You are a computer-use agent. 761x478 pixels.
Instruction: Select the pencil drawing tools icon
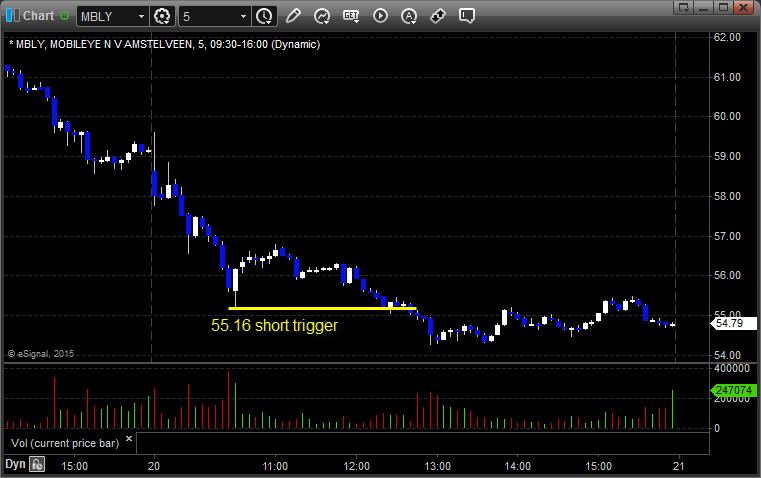pos(293,16)
